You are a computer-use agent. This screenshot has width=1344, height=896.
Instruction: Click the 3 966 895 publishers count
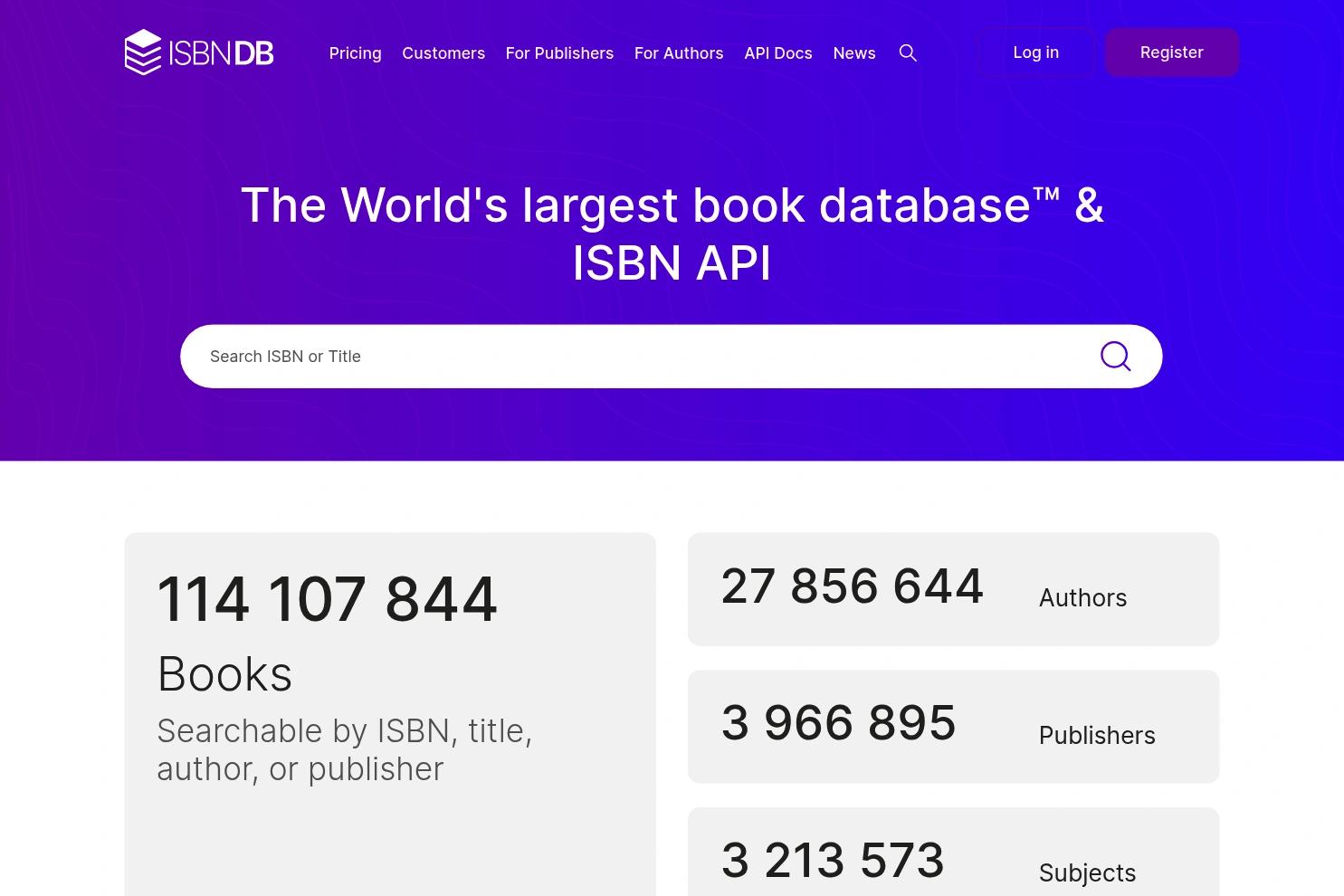(x=839, y=722)
